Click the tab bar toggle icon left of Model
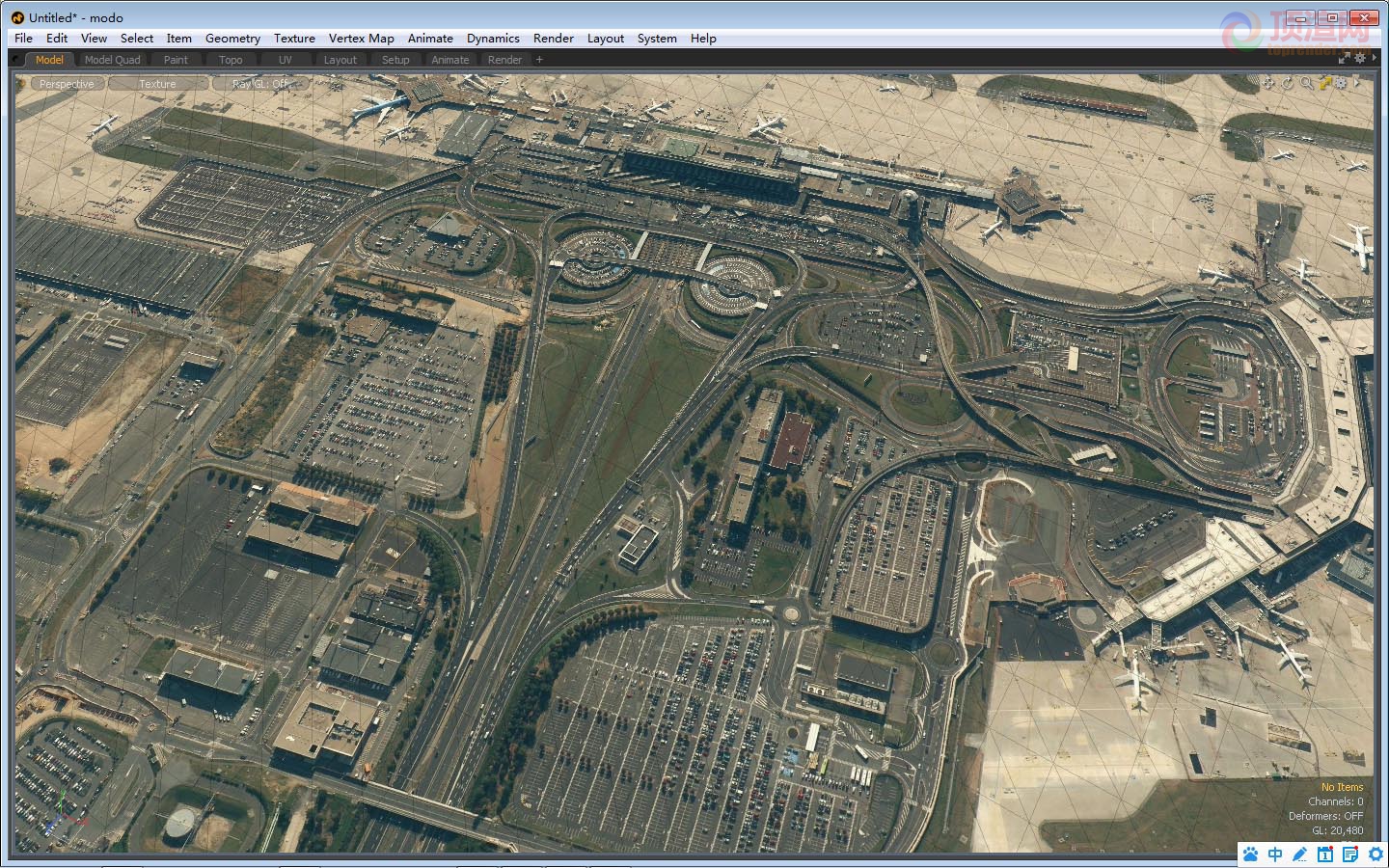The width and height of the screenshot is (1389, 868). (15, 59)
